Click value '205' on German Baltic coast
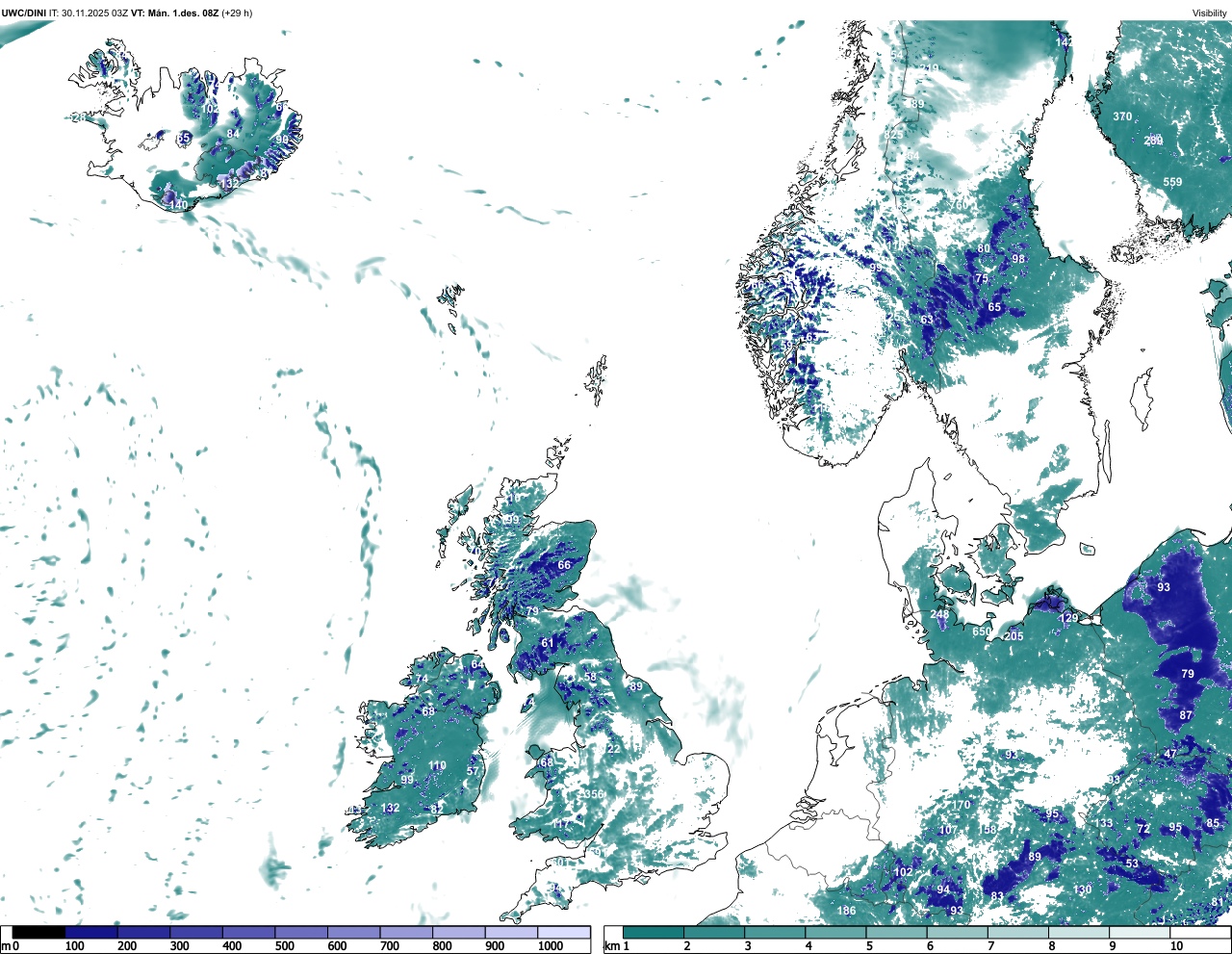Image resolution: width=1232 pixels, height=954 pixels. [1014, 636]
